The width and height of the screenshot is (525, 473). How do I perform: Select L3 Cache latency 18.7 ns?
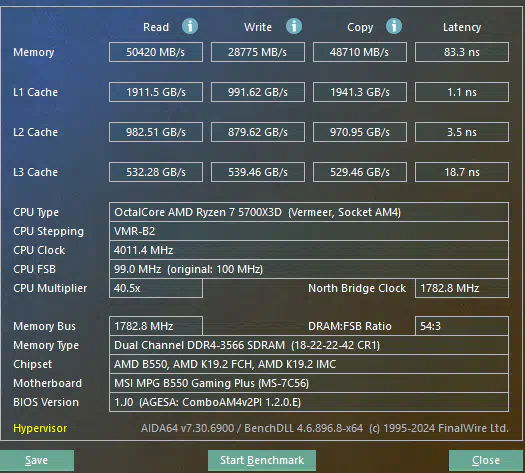coord(462,172)
